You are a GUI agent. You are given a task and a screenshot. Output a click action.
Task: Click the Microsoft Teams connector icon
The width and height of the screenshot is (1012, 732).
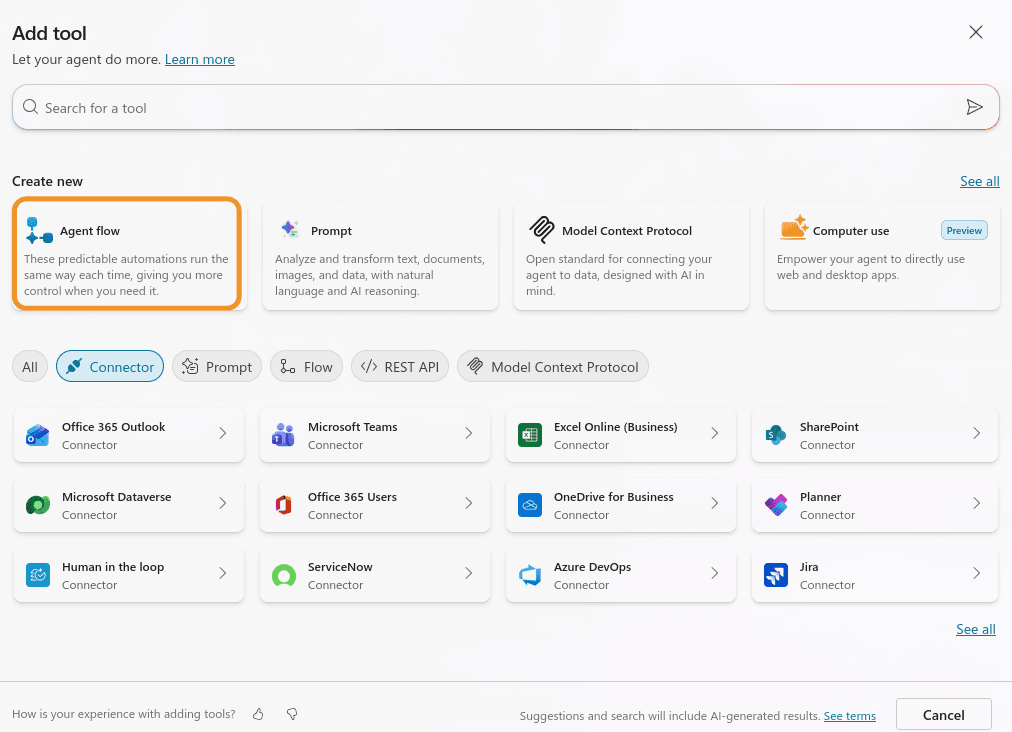tap(283, 435)
